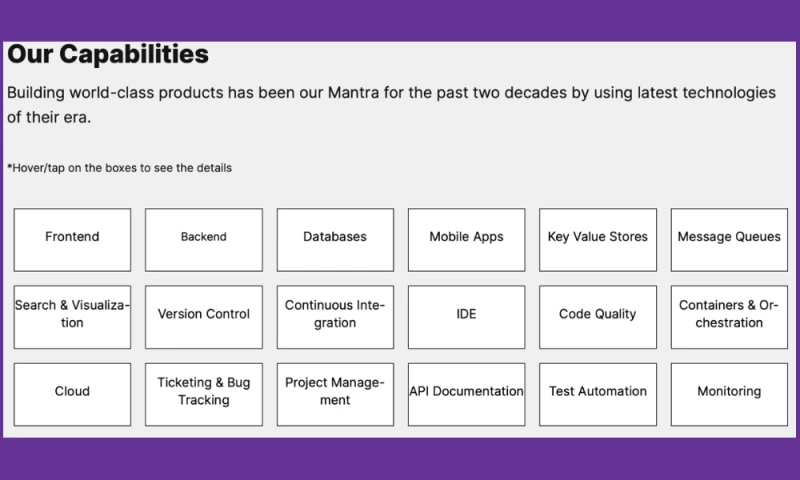800x480 pixels.
Task: Select the Code Quality box
Action: [598, 315]
